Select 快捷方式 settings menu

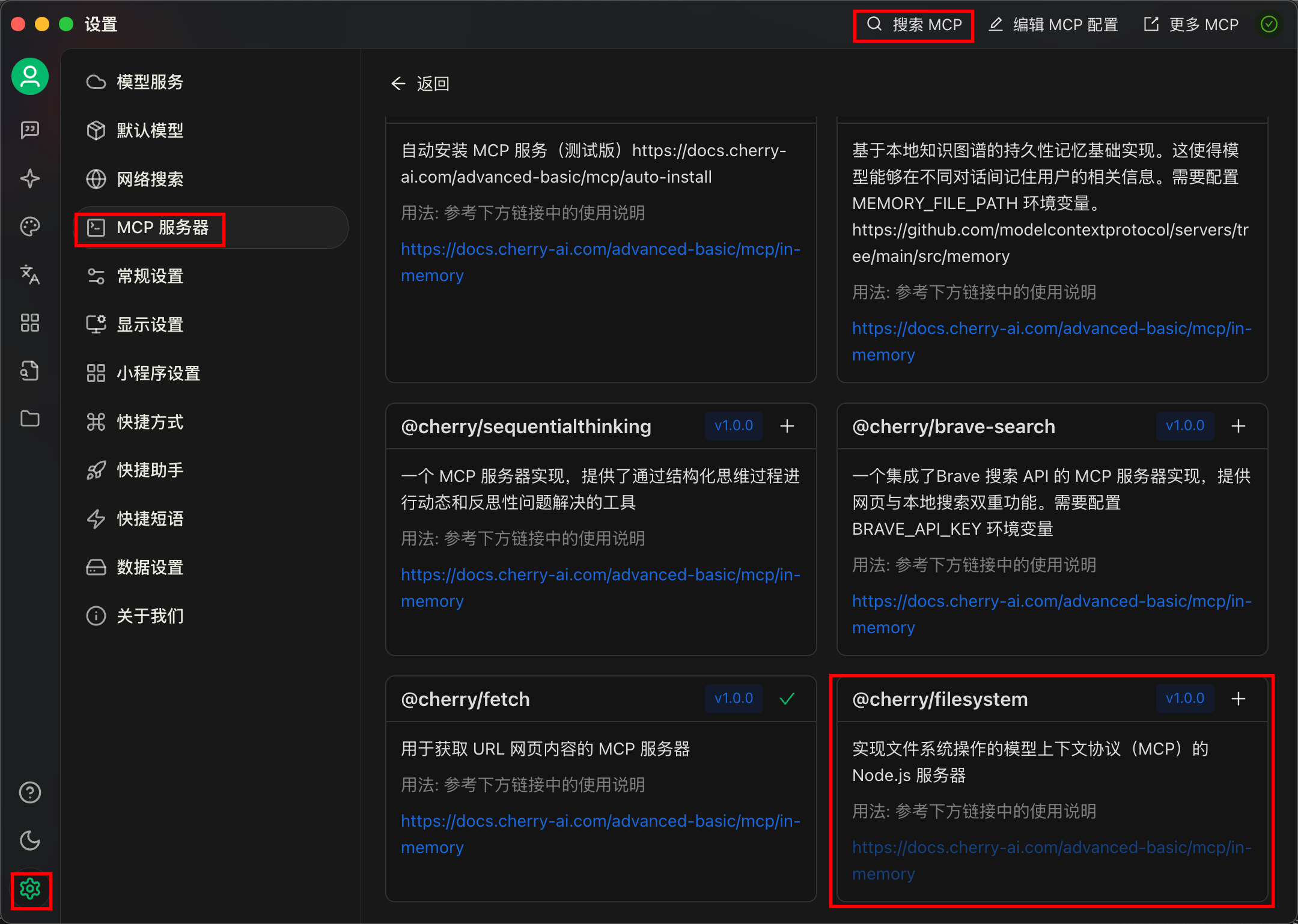click(212, 422)
